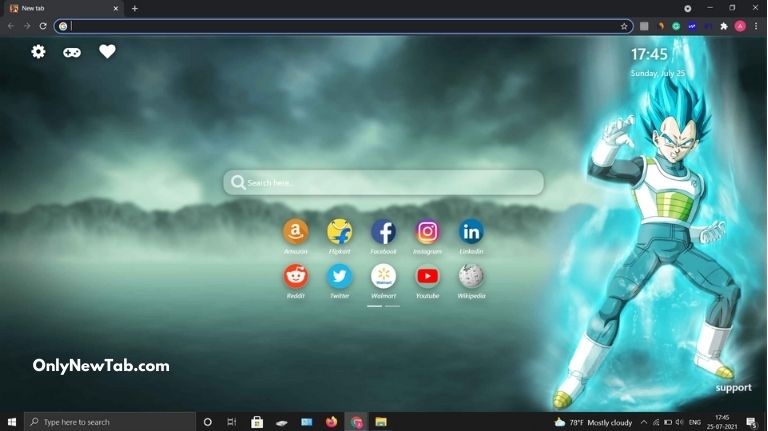The height and width of the screenshot is (431, 768).
Task: Open Task View on taskbar
Action: [232, 422]
